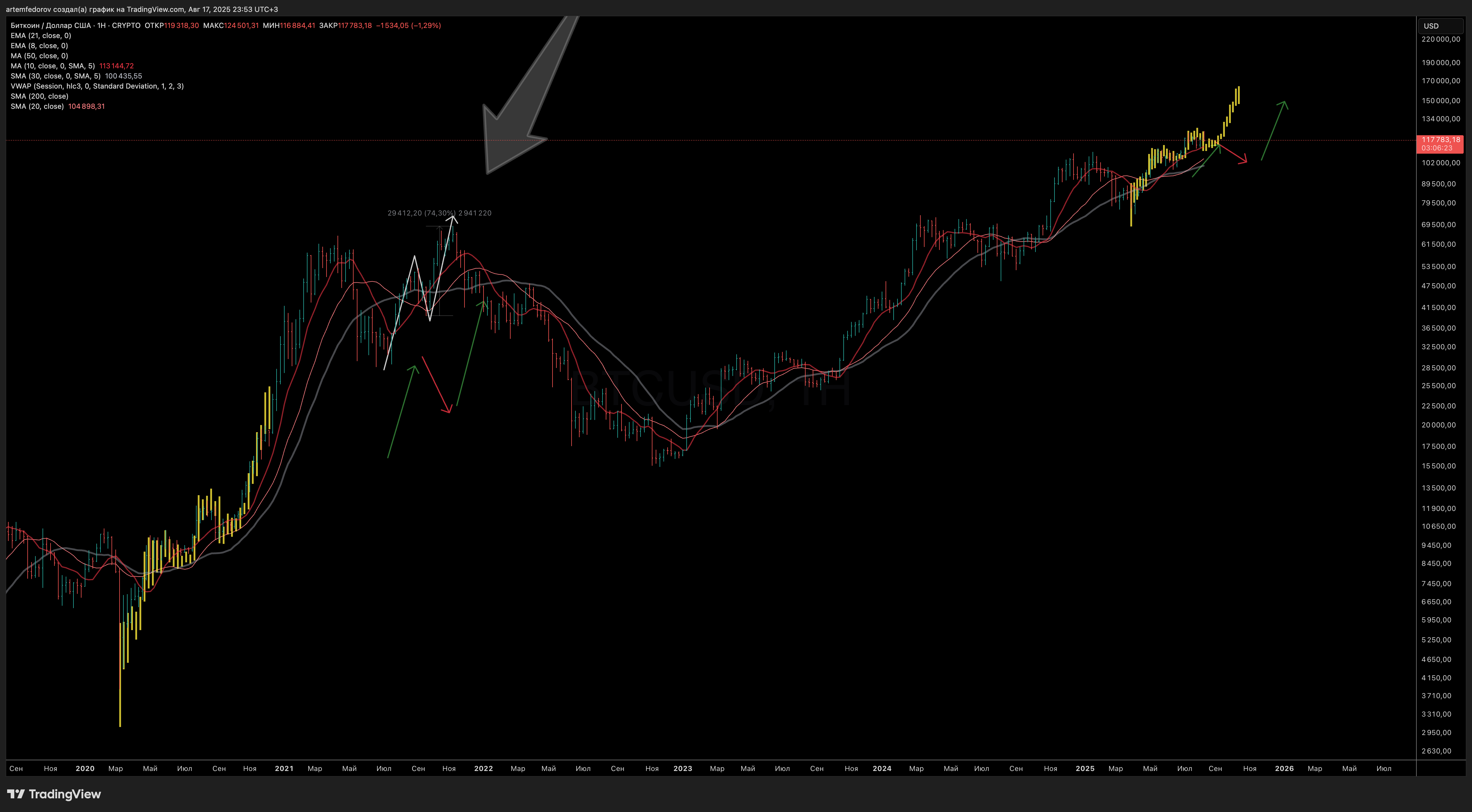This screenshot has width=1472, height=812.
Task: Click the 220 000,00 price axis label
Action: point(1440,40)
